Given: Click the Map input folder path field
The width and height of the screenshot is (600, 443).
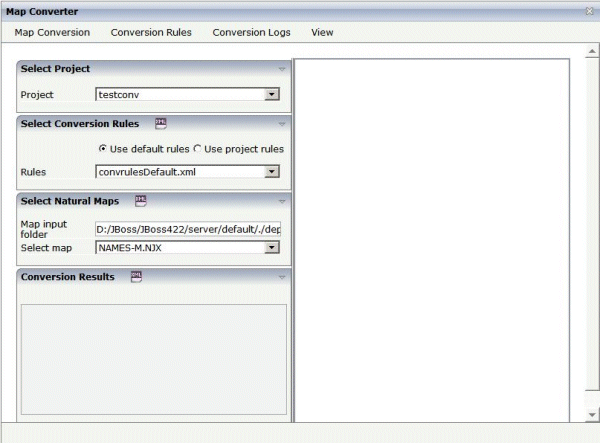Looking at the screenshot, I should point(188,229).
